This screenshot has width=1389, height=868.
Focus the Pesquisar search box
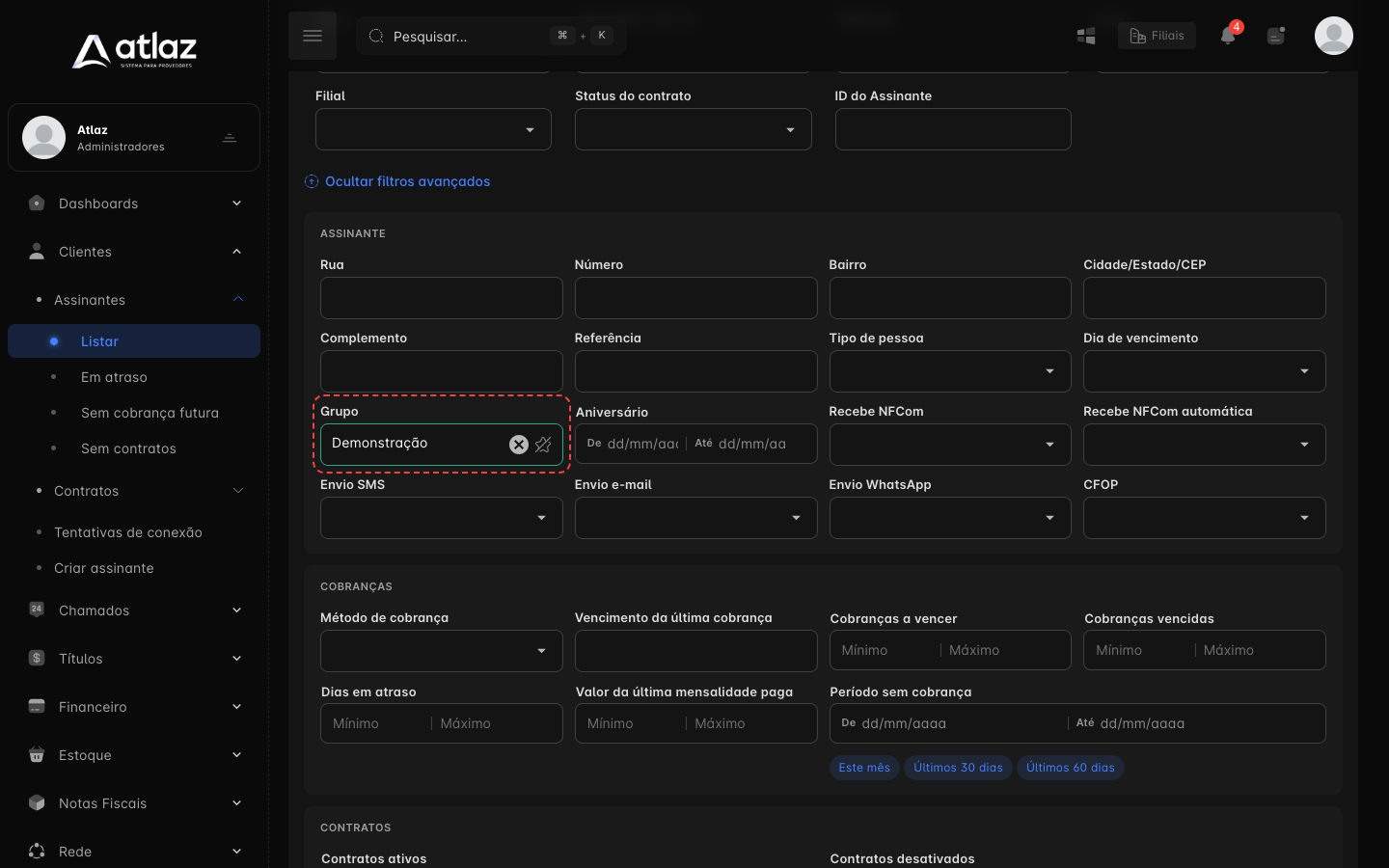[491, 36]
